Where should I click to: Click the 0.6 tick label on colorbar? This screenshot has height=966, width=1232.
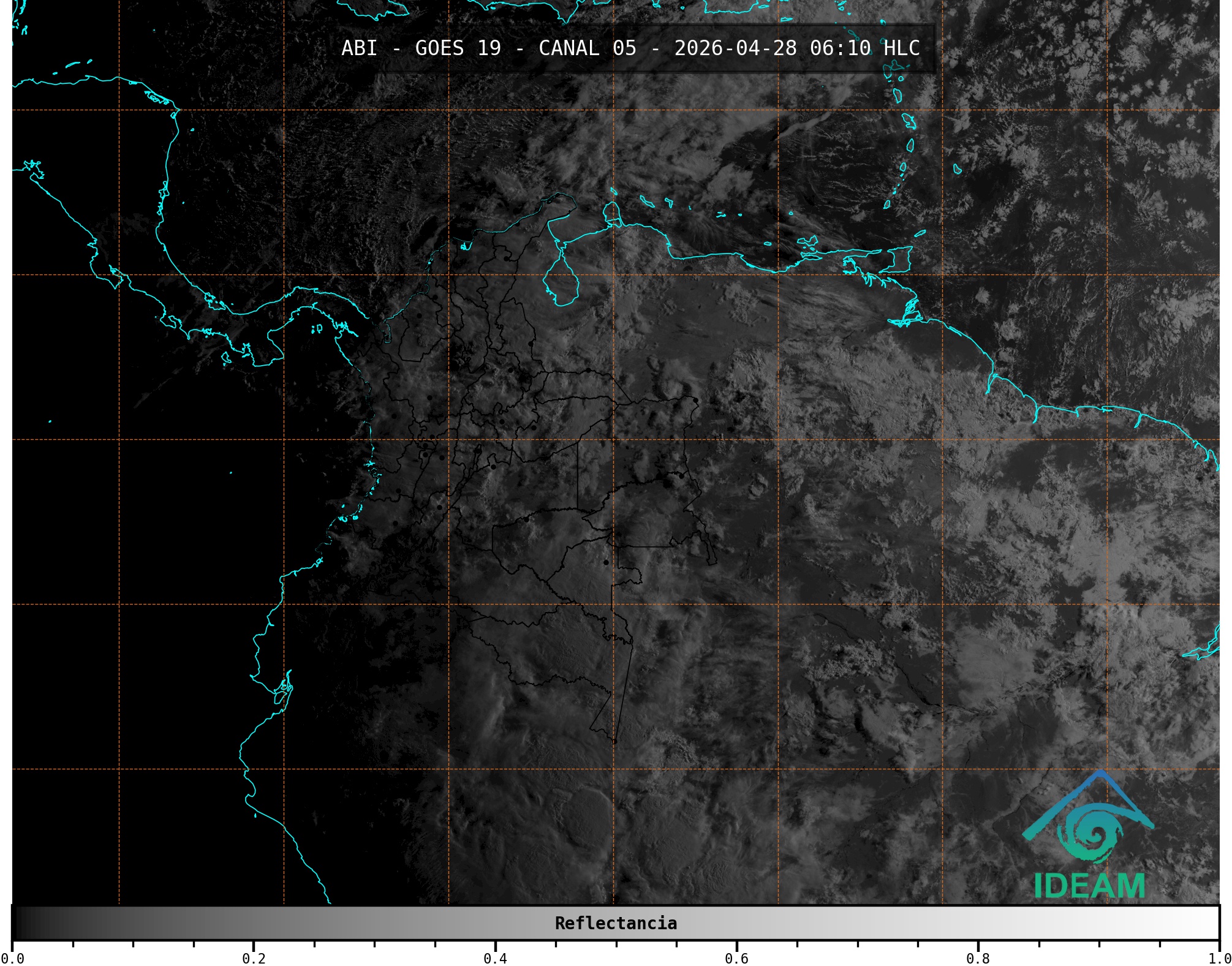tap(736, 958)
